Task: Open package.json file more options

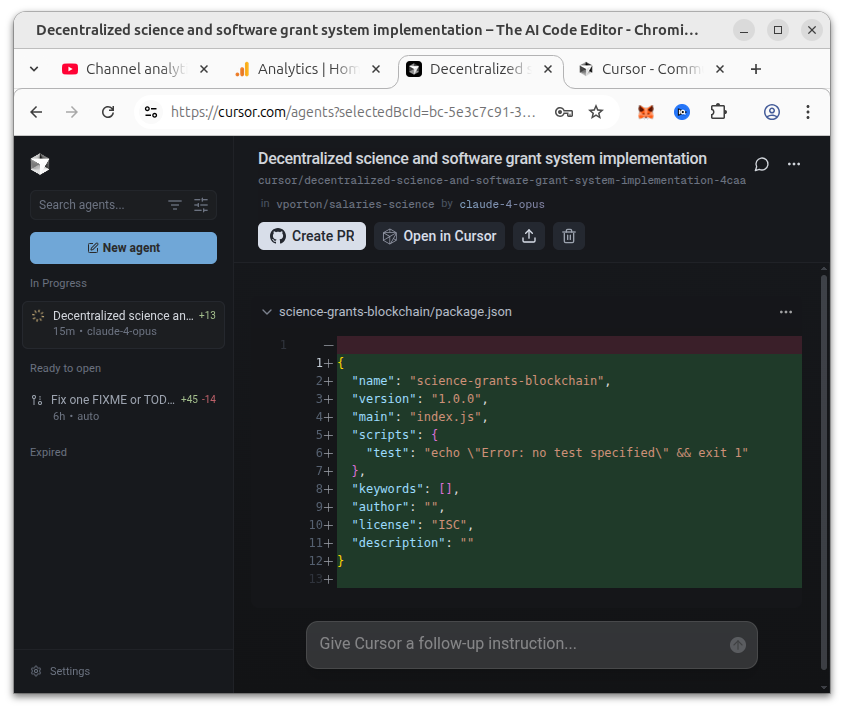Action: pyautogui.click(x=786, y=312)
